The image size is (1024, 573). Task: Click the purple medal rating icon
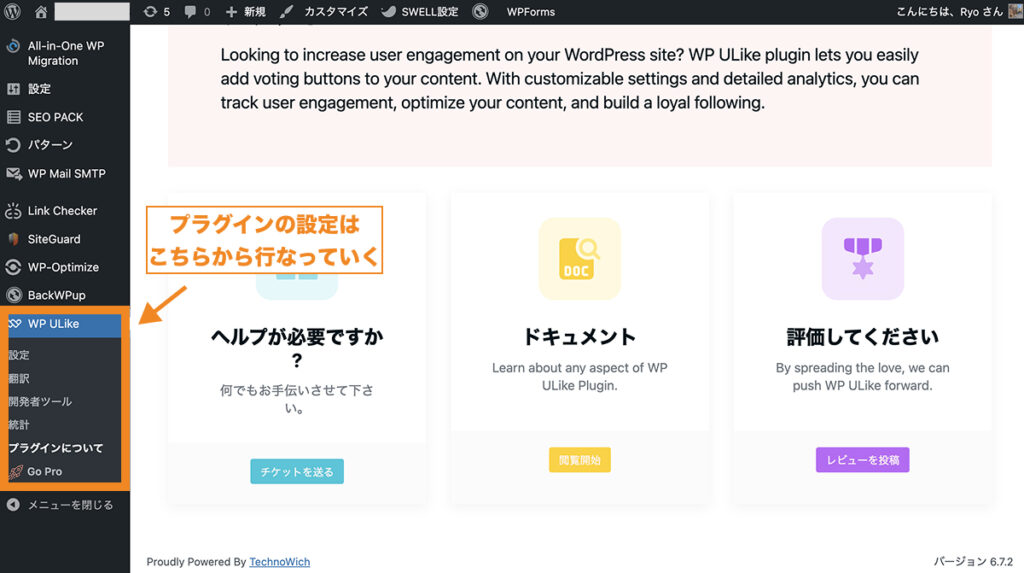coord(862,258)
